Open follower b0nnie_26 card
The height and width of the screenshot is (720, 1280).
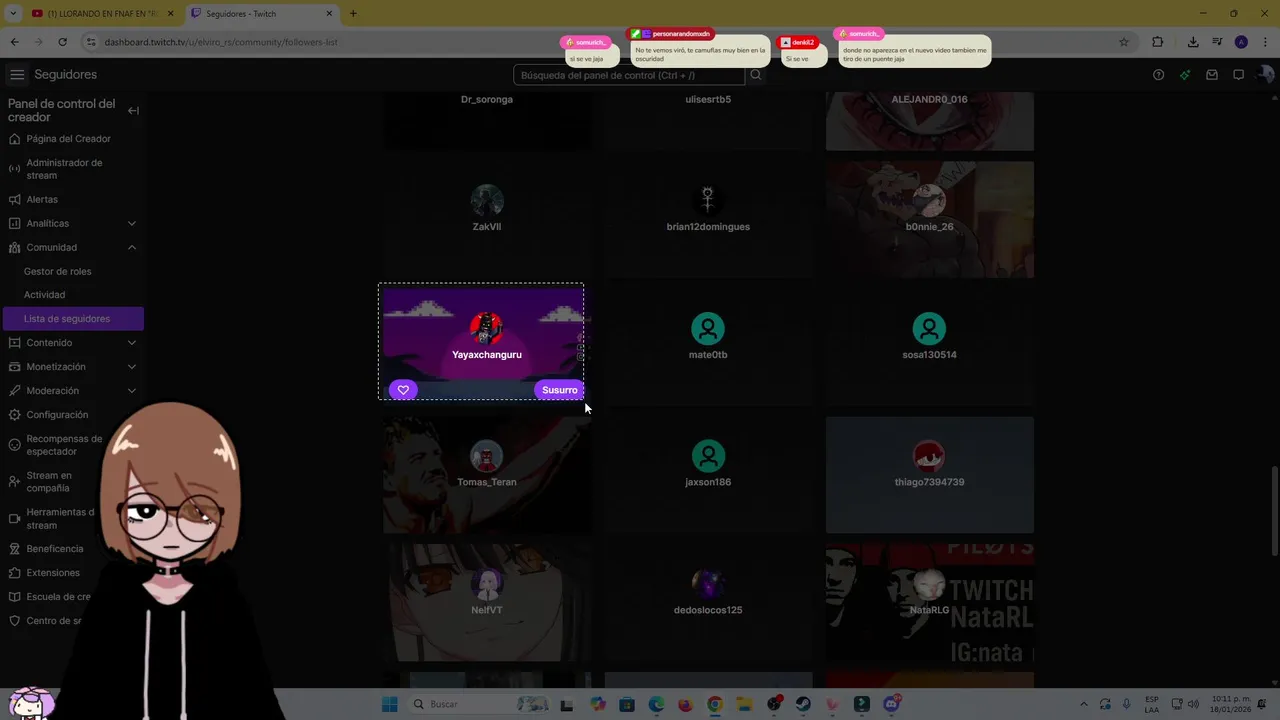click(x=930, y=219)
